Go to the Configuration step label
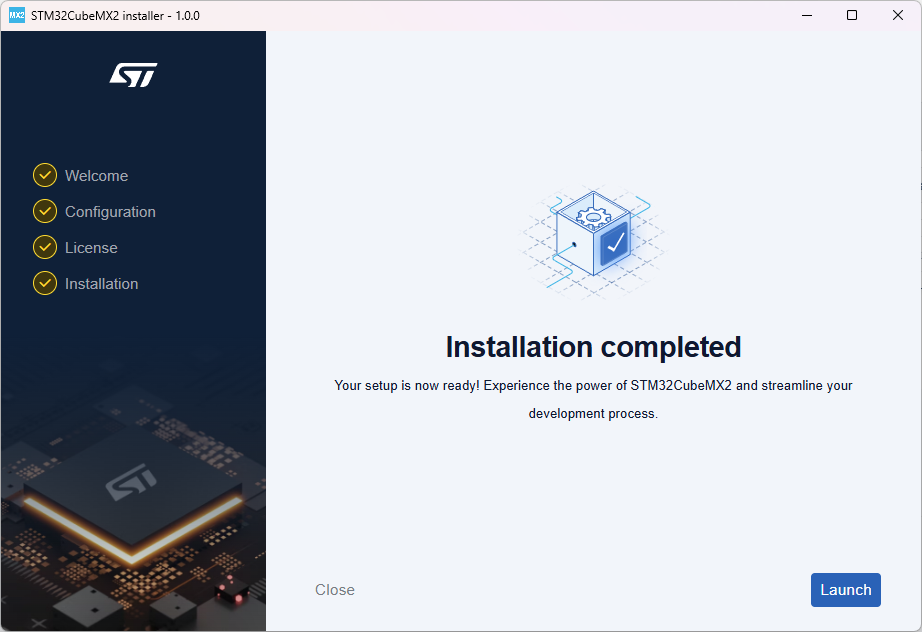The height and width of the screenshot is (632, 922). click(110, 212)
